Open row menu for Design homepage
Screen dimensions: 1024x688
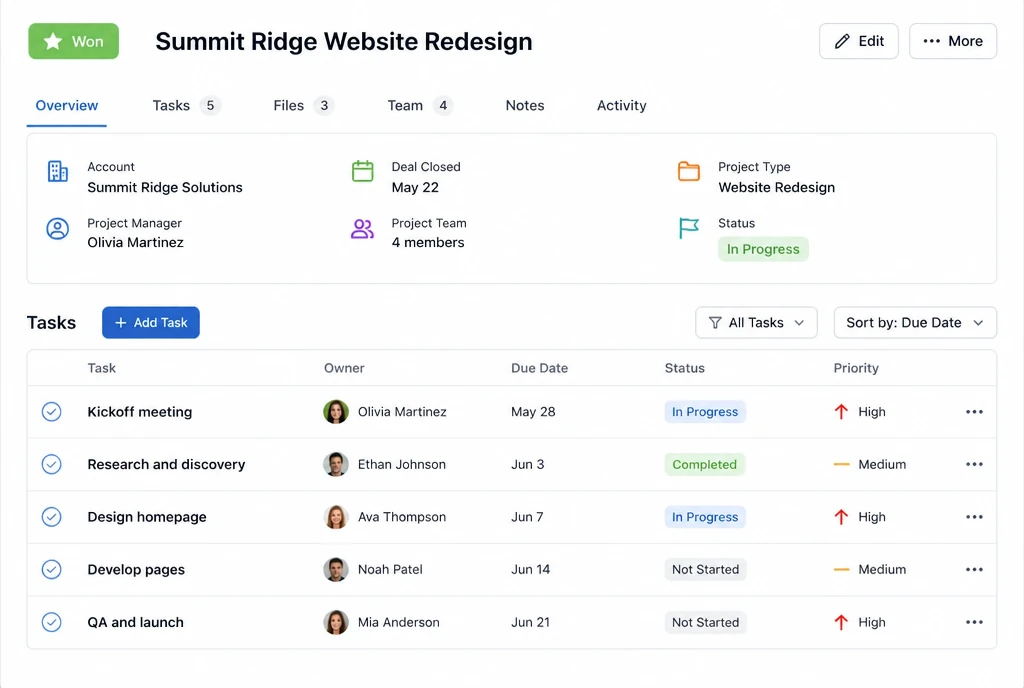[x=974, y=517]
